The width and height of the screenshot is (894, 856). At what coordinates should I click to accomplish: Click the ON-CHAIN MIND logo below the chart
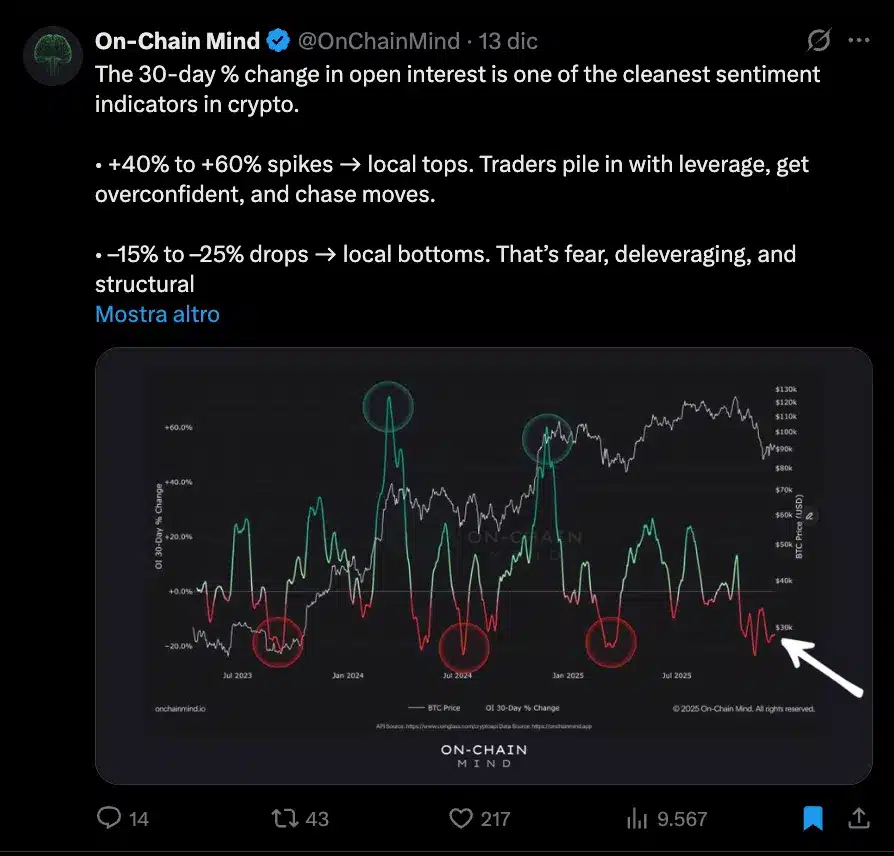click(x=484, y=755)
